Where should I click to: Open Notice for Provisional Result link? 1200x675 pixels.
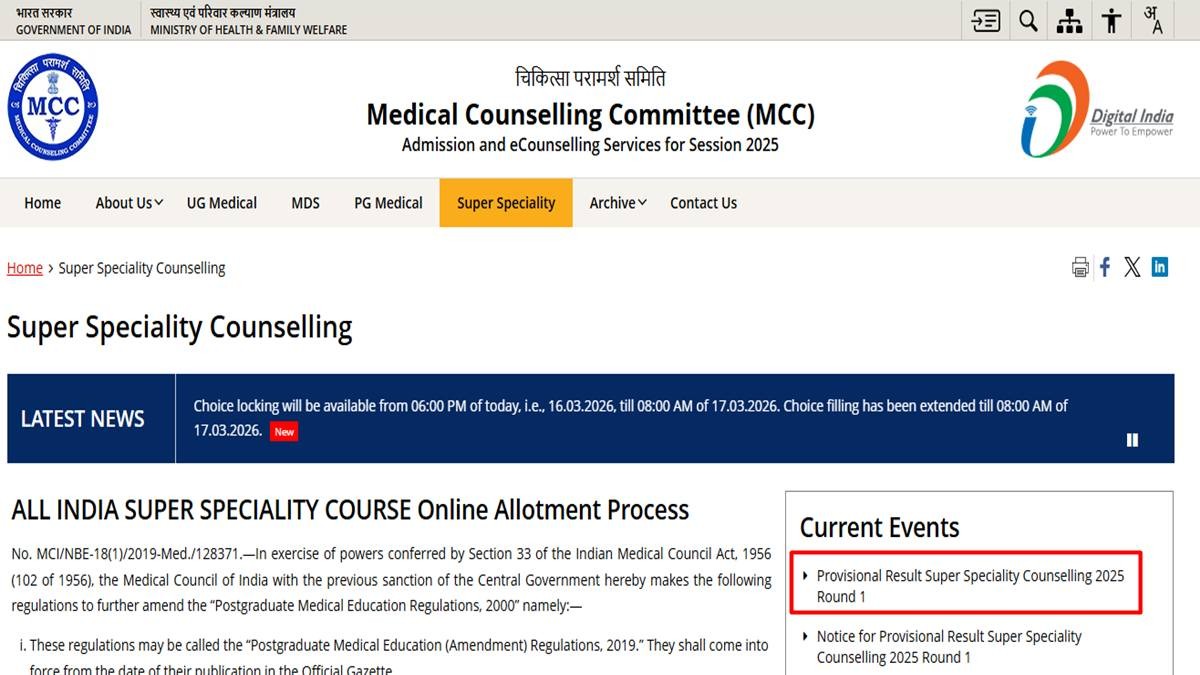click(x=949, y=646)
